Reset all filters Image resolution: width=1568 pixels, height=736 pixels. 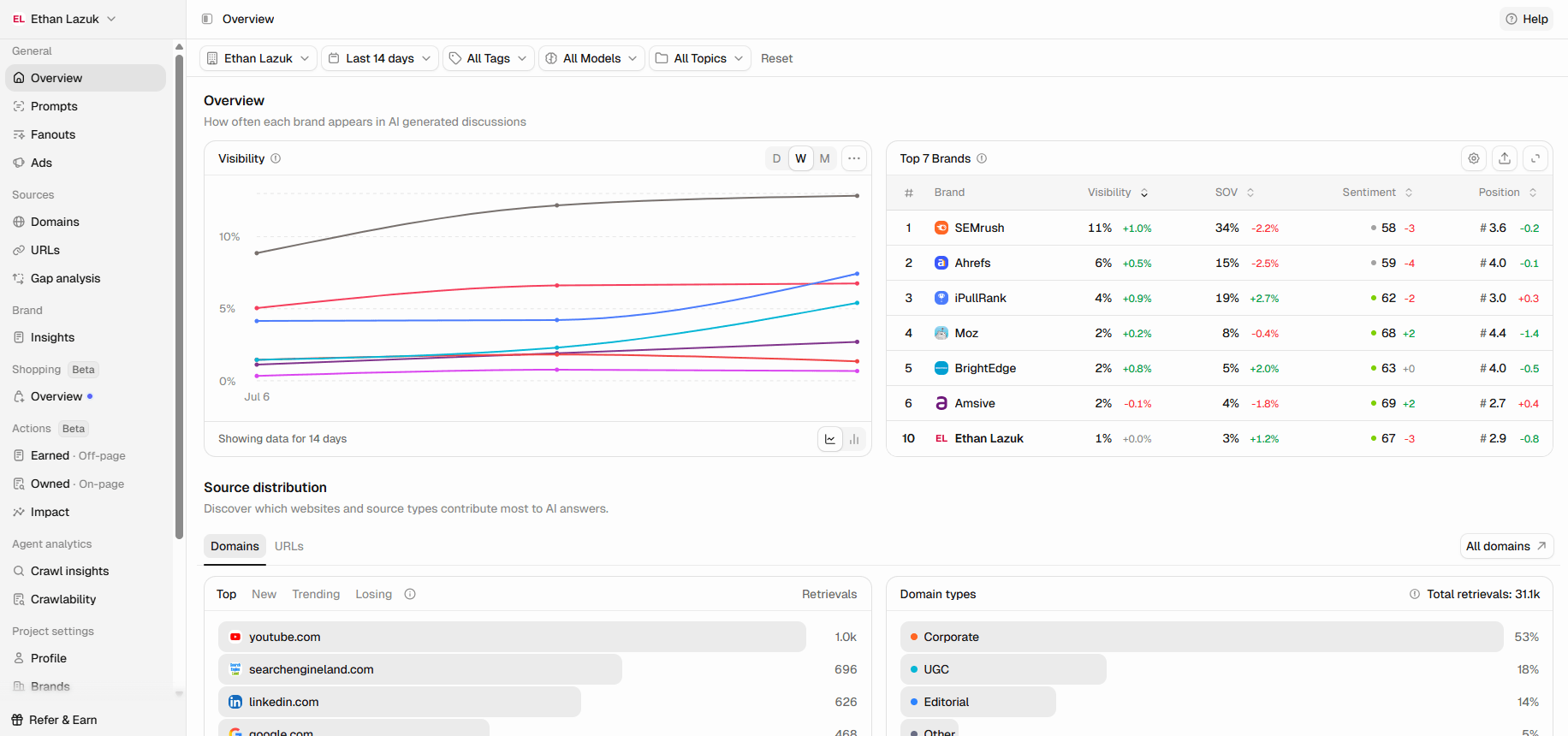coord(776,58)
